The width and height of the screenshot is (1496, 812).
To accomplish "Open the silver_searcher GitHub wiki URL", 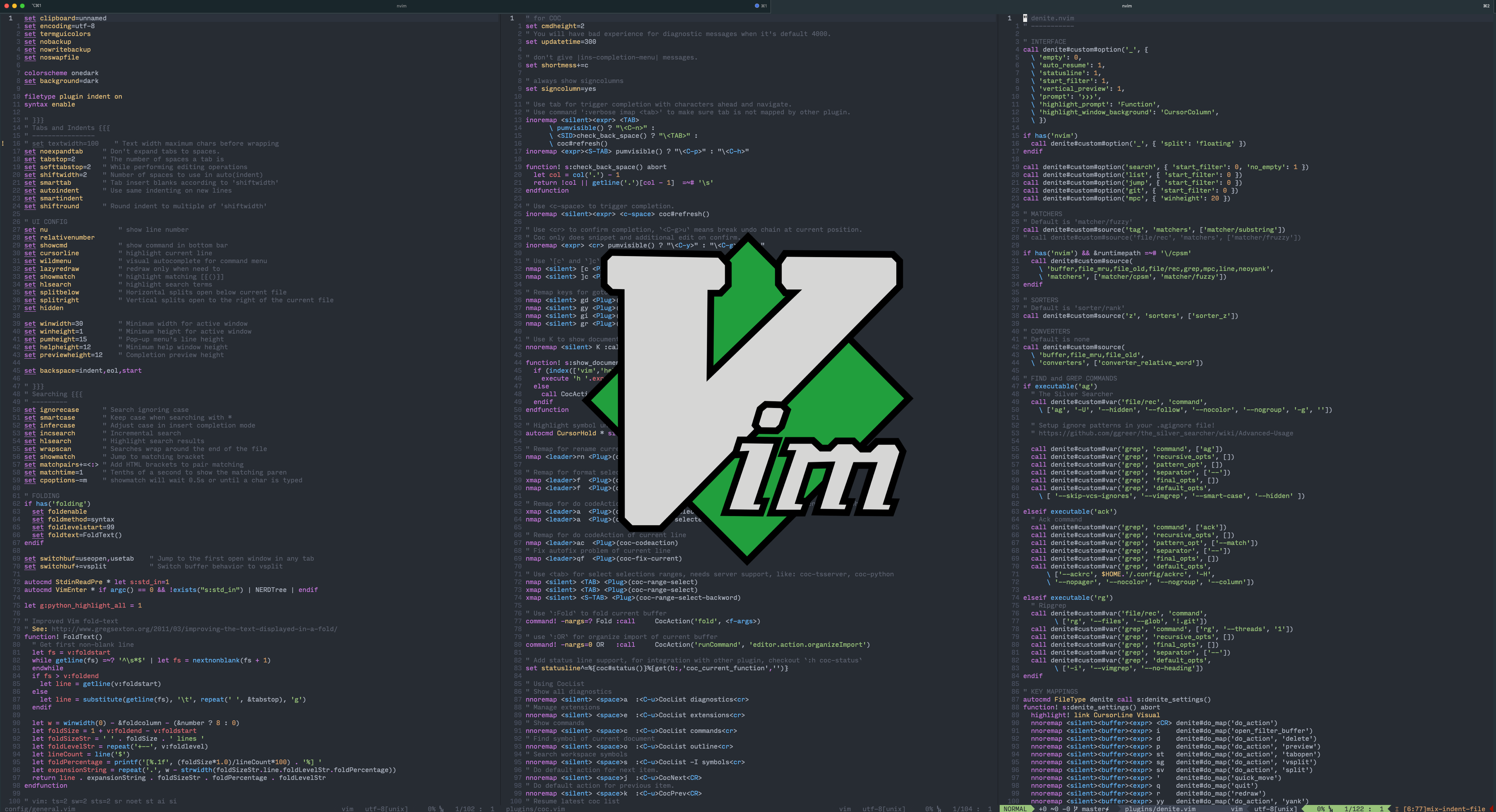I will [1165, 433].
